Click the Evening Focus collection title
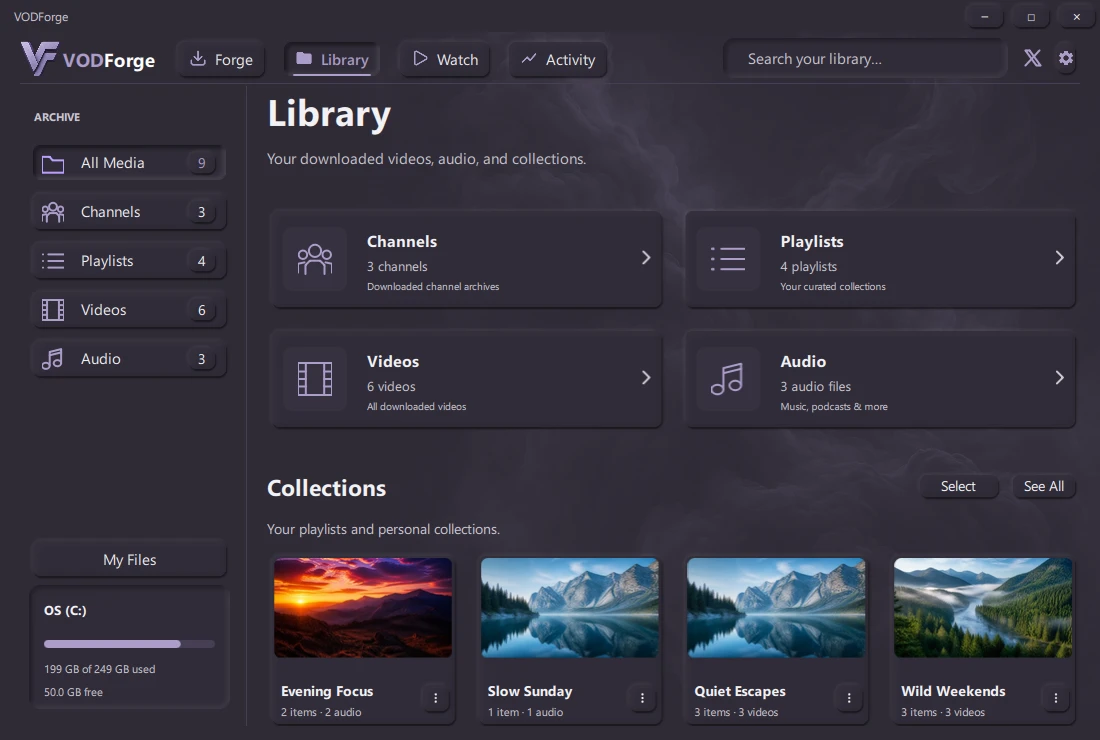Viewport: 1100px width, 740px height. (x=327, y=691)
